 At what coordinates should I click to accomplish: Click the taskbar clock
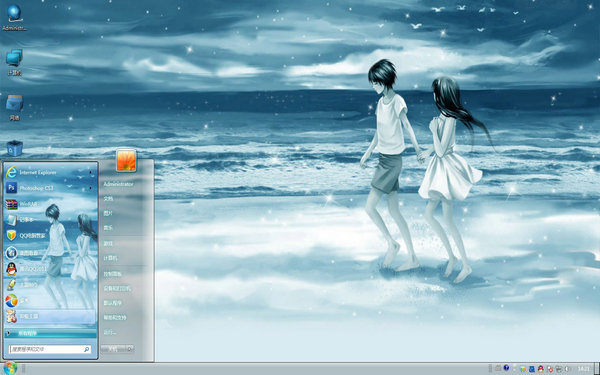coord(583,369)
